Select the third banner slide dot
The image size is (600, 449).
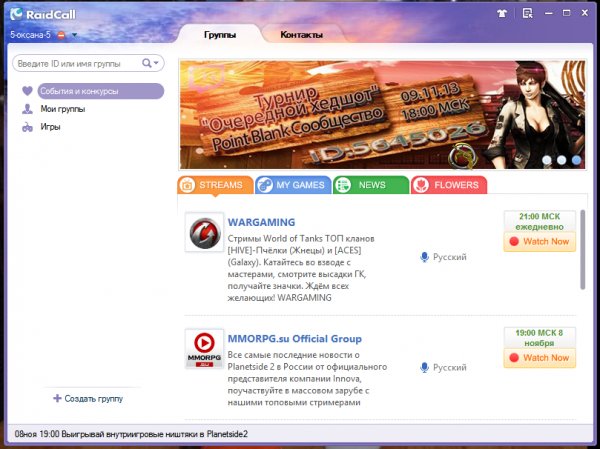576,160
